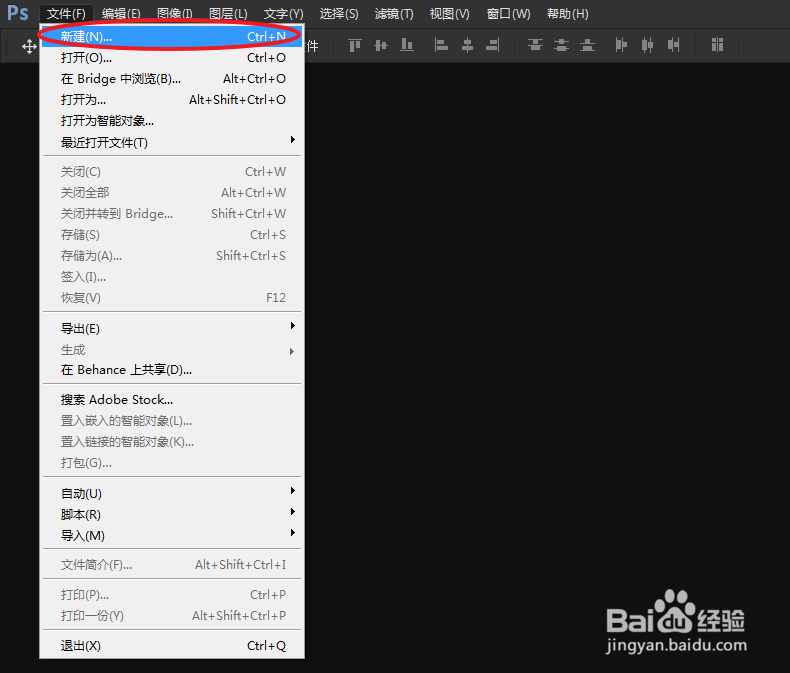790x673 pixels.
Task: Select the Move tool icon
Action: [x=29, y=47]
